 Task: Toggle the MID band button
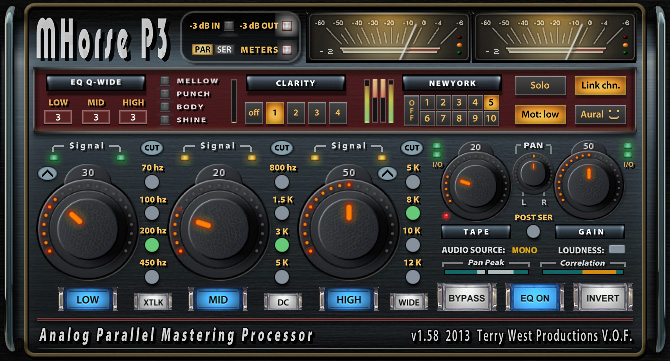pyautogui.click(x=218, y=299)
